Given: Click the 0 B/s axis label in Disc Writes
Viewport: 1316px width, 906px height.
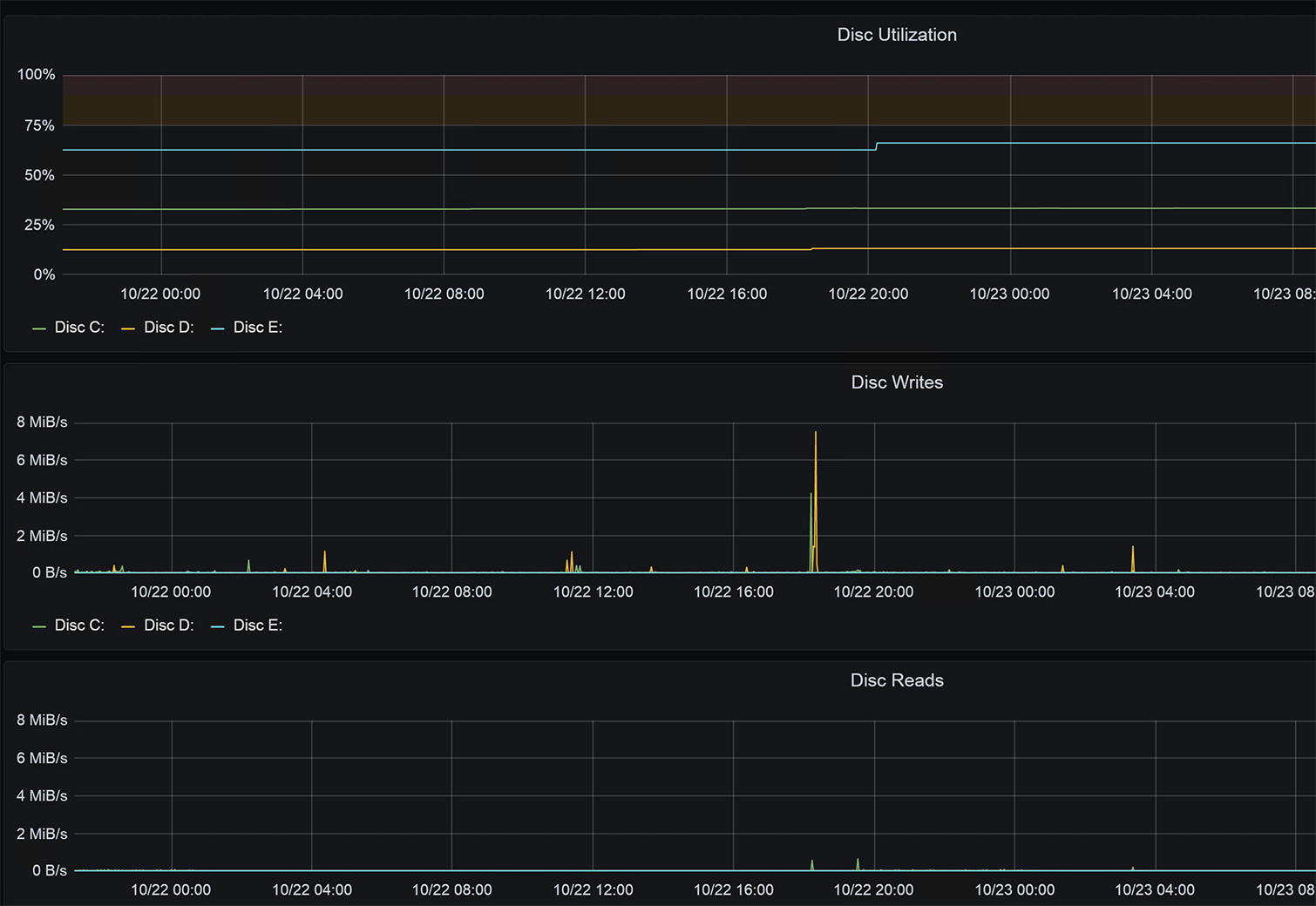Looking at the screenshot, I should (50, 573).
